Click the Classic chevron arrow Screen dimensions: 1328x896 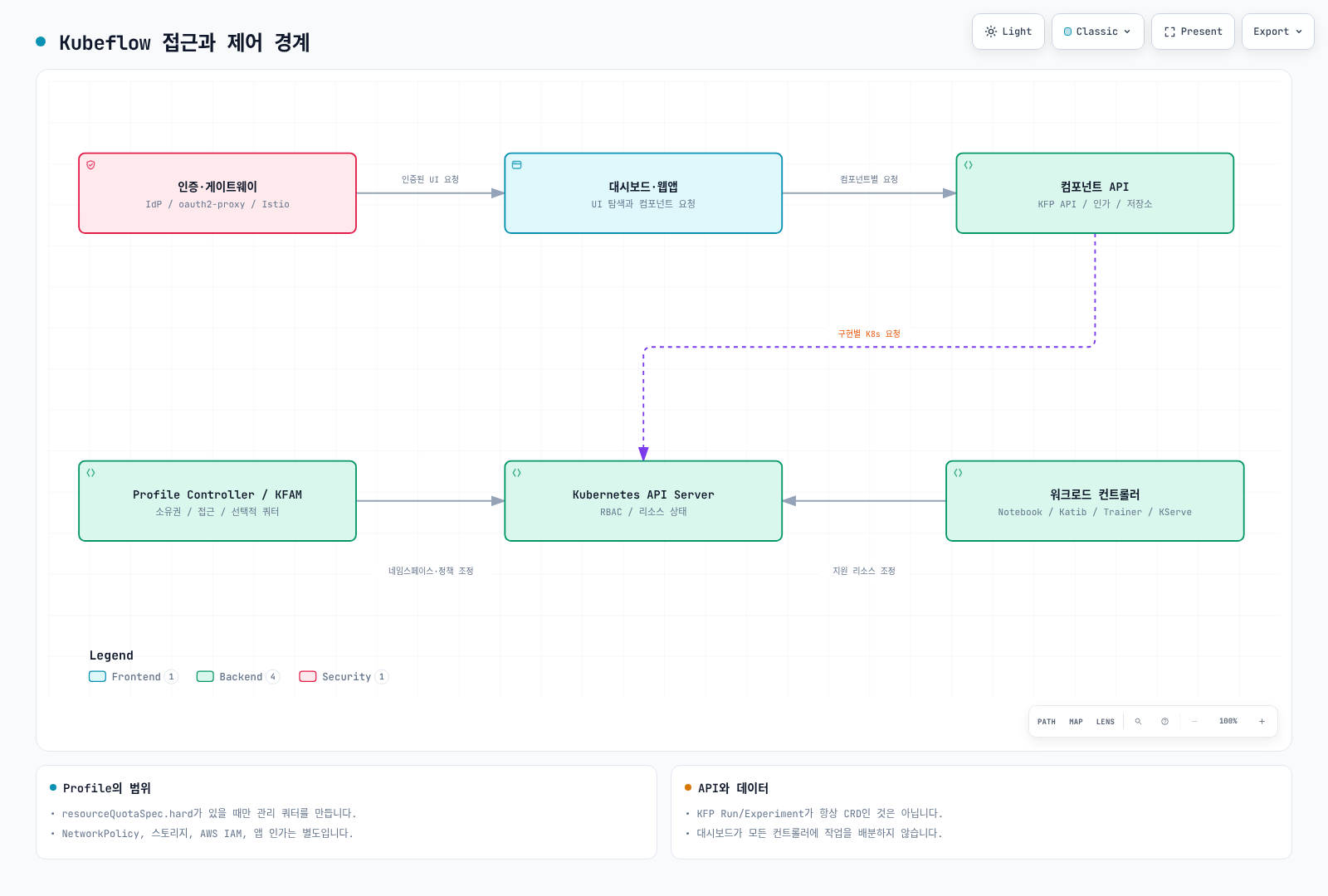tap(1127, 32)
